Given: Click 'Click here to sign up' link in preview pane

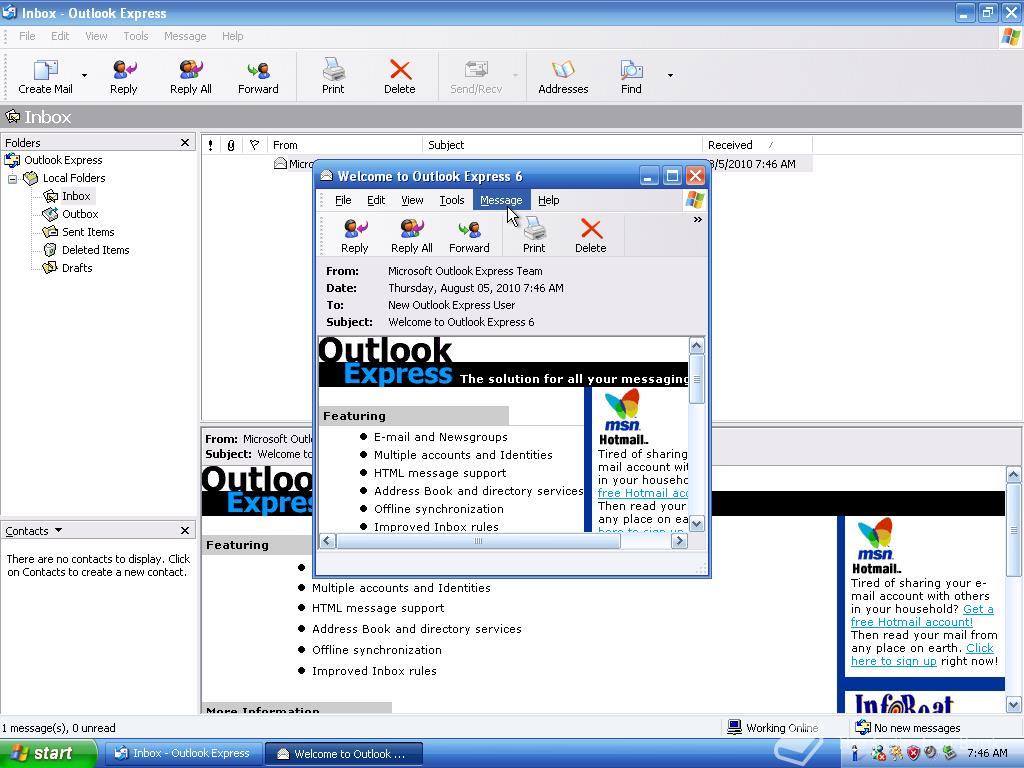Looking at the screenshot, I should click(922, 654).
